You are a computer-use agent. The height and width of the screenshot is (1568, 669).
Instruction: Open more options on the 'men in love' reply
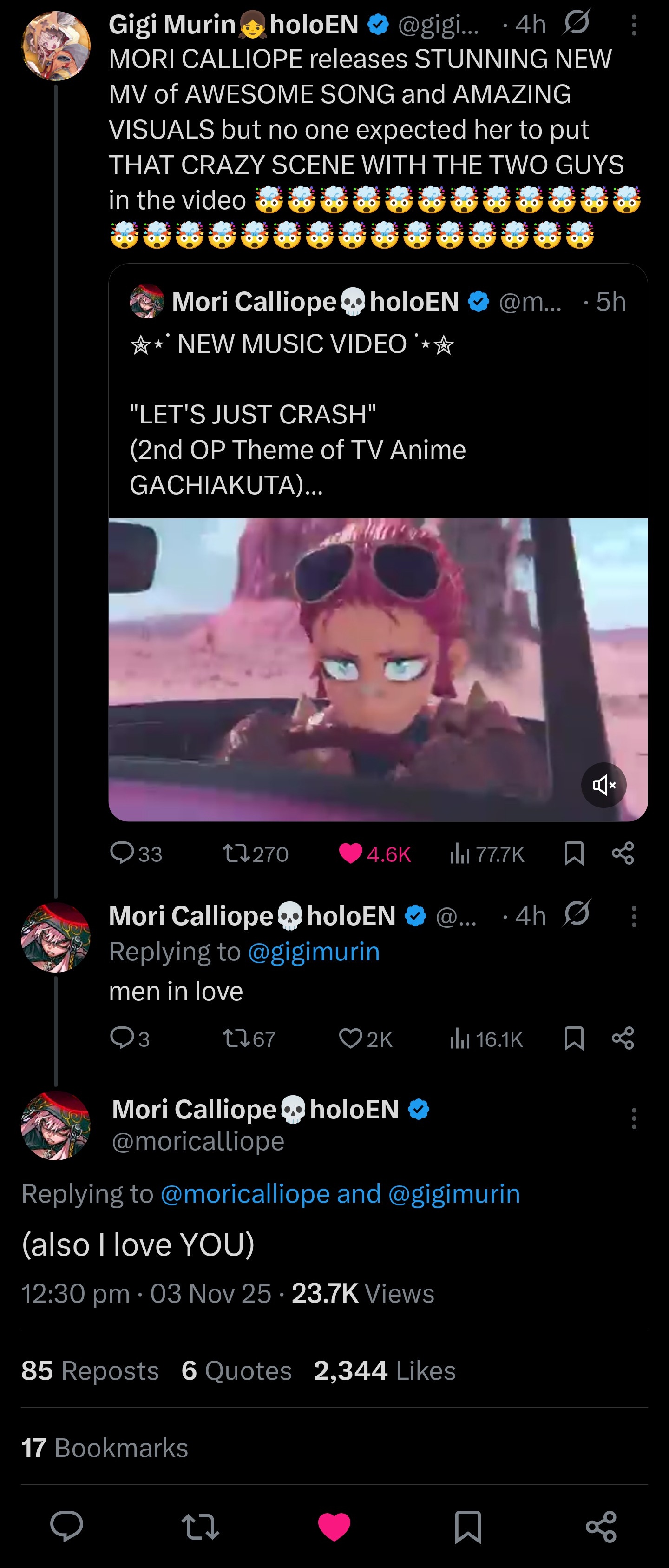[634, 916]
